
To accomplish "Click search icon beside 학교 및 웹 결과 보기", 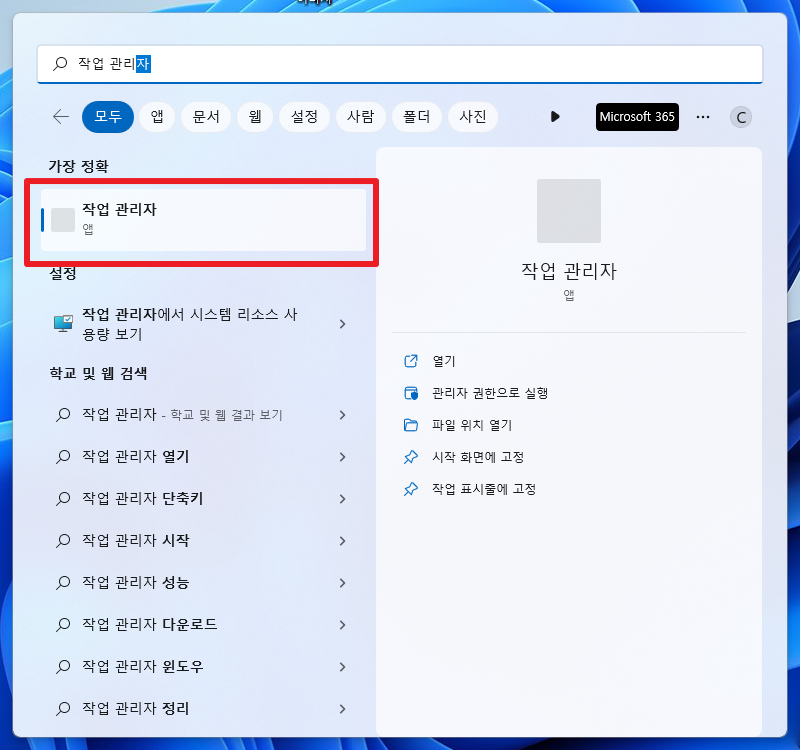I will pyautogui.click(x=63, y=414).
